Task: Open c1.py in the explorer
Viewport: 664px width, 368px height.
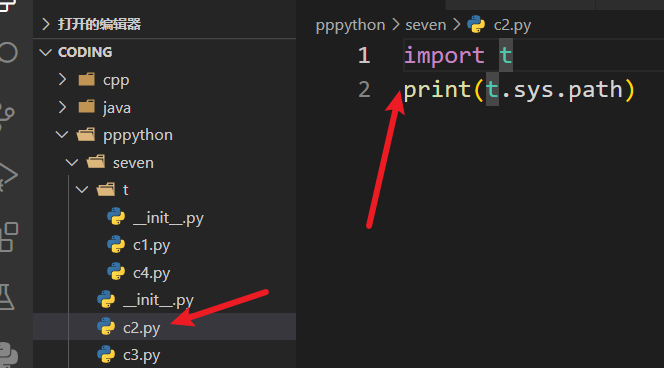Action: (152, 245)
